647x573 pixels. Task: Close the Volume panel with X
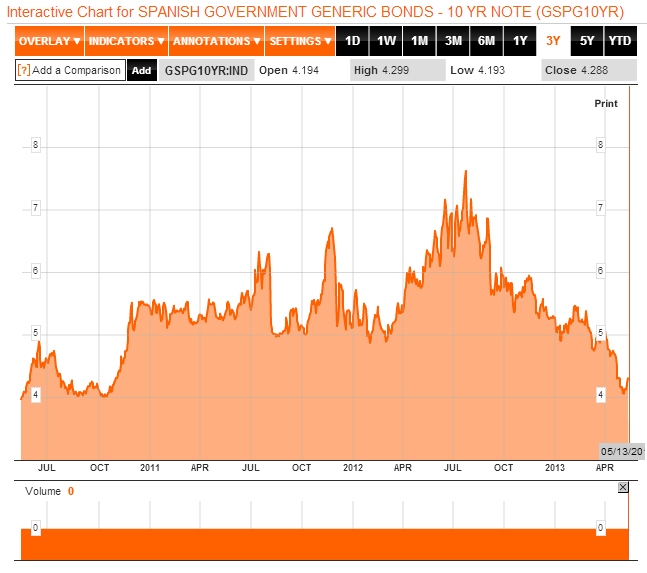tap(623, 487)
